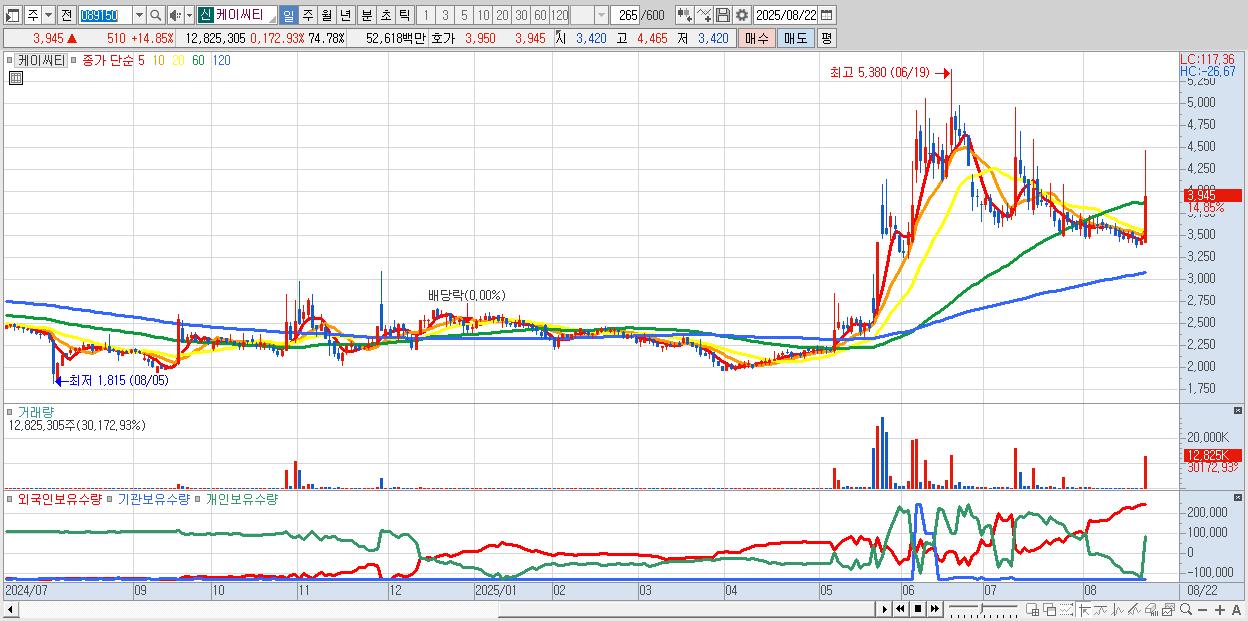Click the 신 badge beside stock name
Image resolution: width=1248 pixels, height=621 pixels.
point(205,15)
